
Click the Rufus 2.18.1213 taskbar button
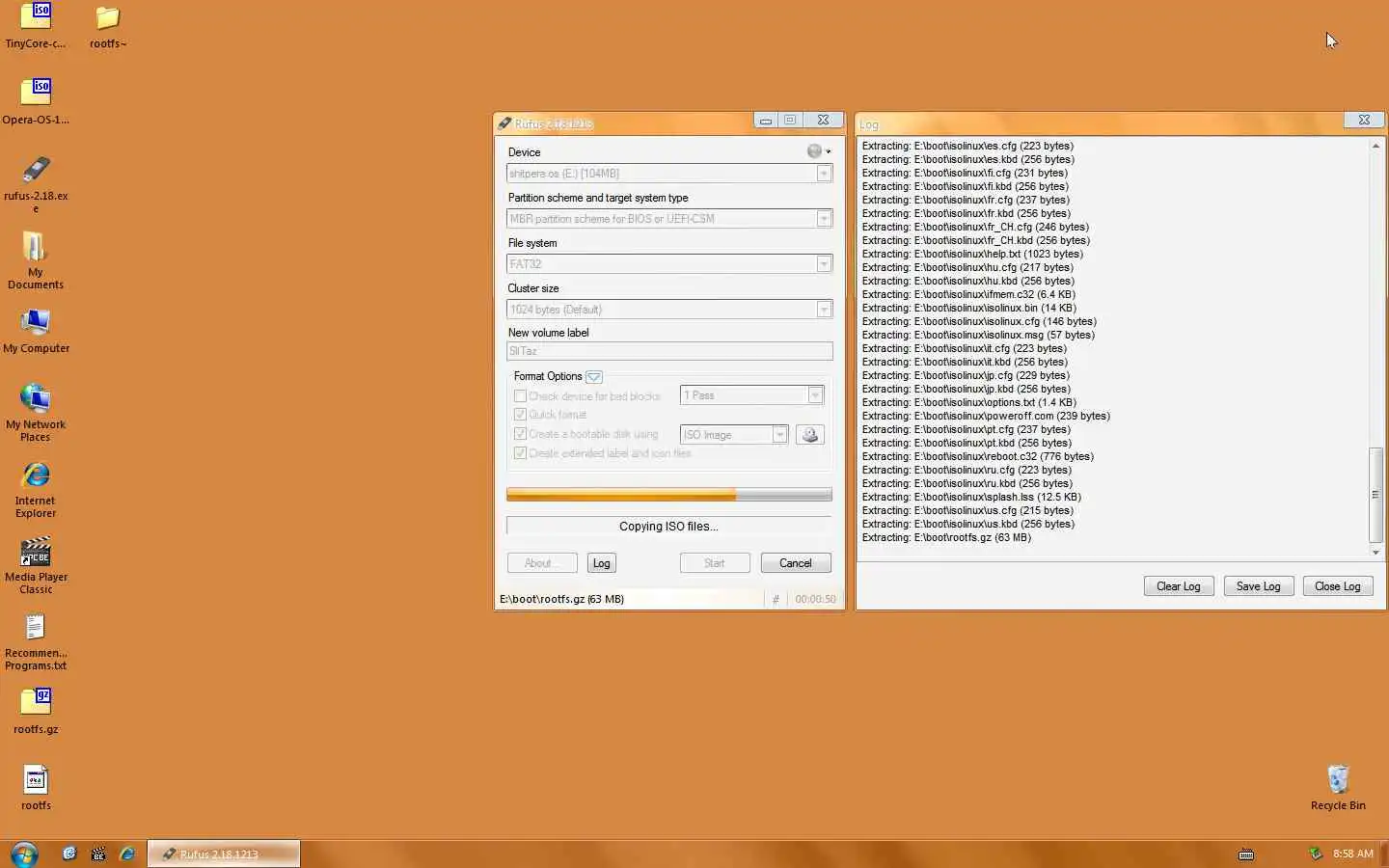click(x=224, y=854)
